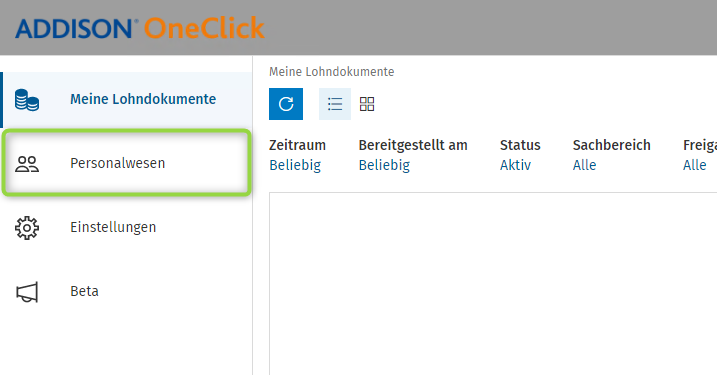Open Meine Lohndokumente menu item

coord(126,100)
